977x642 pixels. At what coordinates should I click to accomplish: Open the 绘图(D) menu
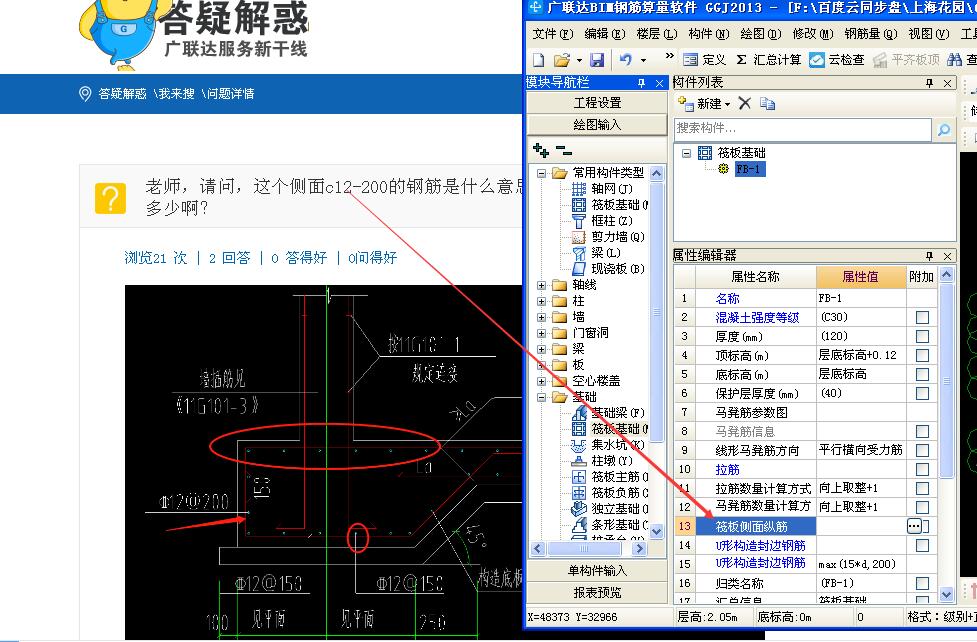click(x=760, y=34)
